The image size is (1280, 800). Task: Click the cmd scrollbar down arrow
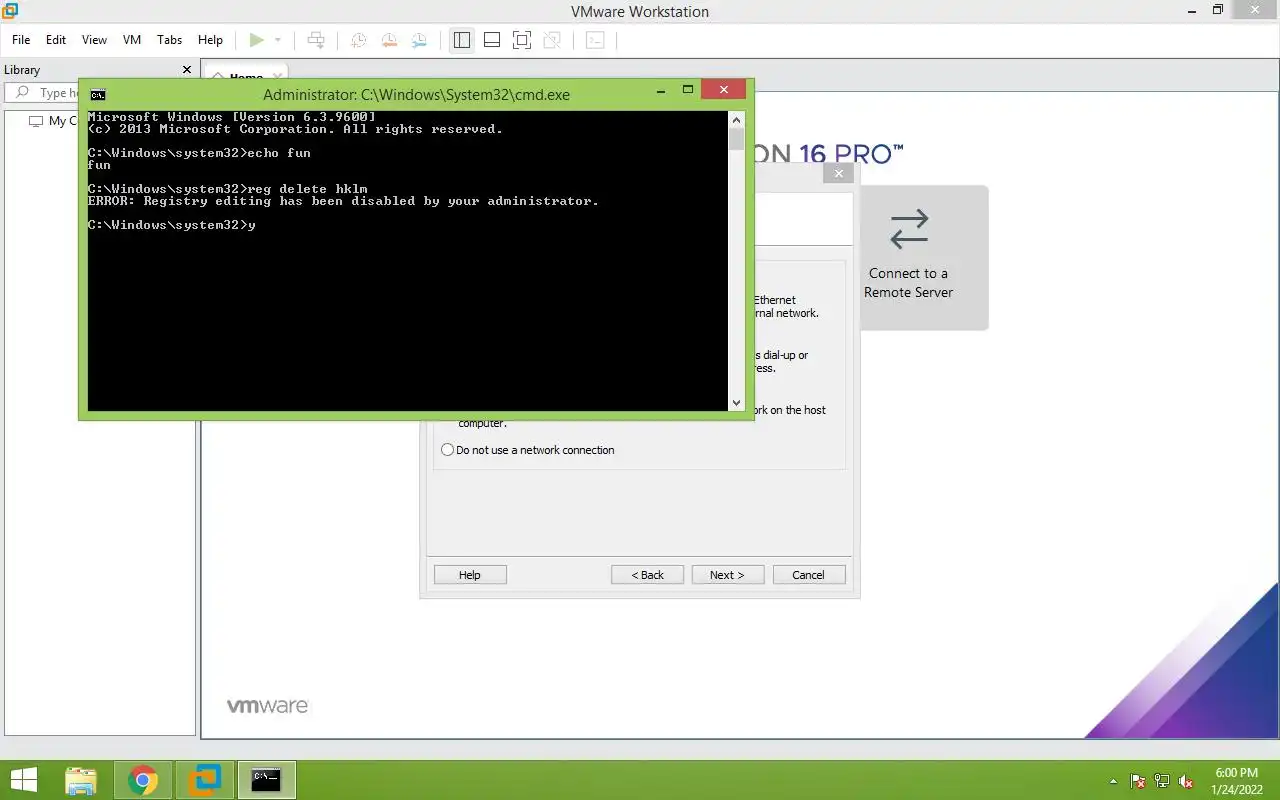736,403
